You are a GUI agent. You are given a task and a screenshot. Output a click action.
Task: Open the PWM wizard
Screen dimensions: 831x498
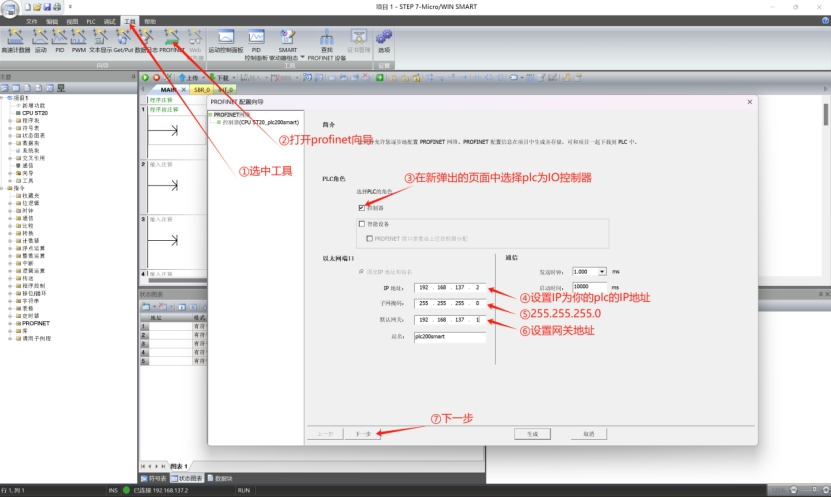pos(79,38)
